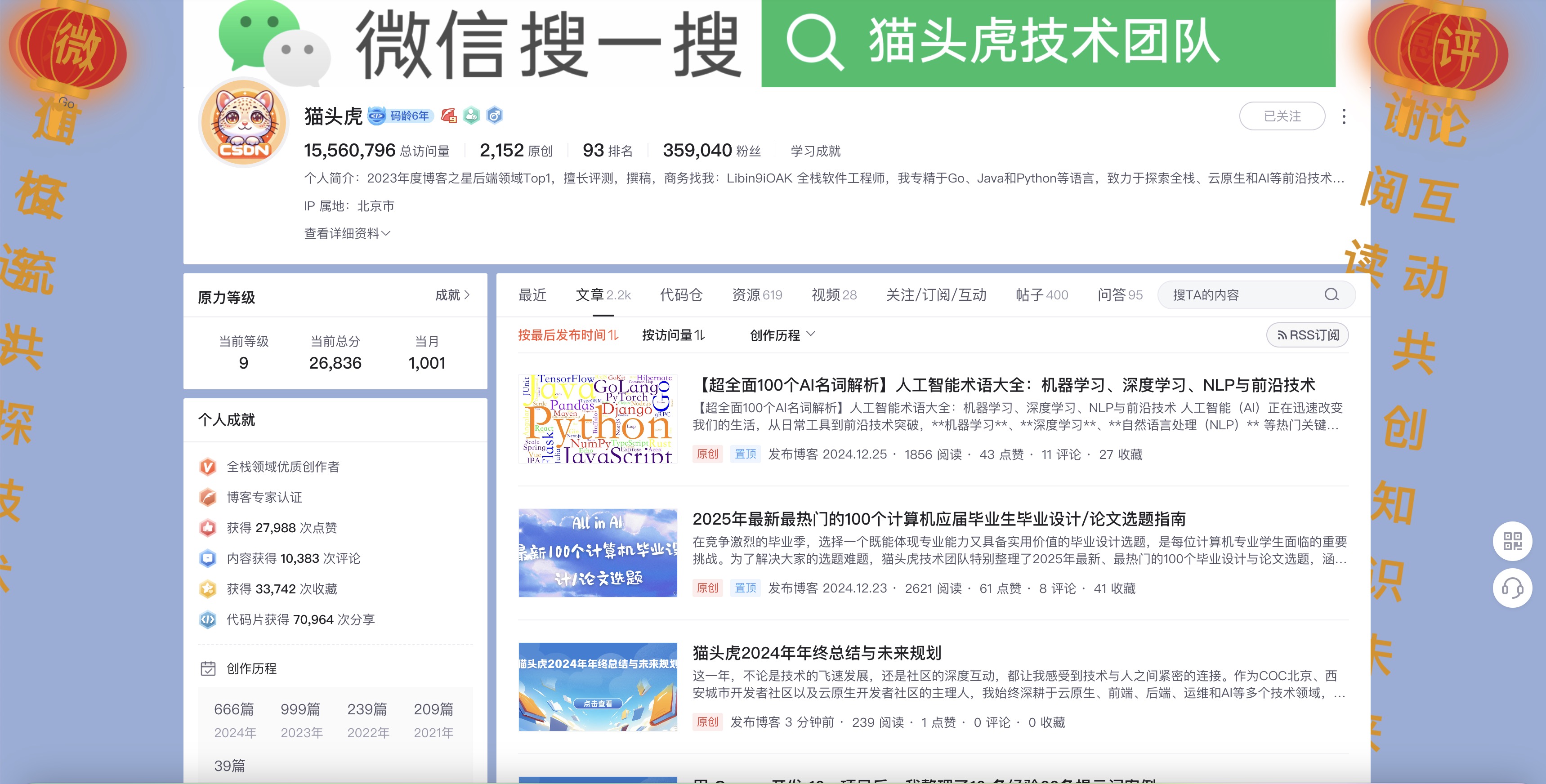Click the Python word cloud article thumbnail
Viewport: 1546px width, 784px height.
pos(598,419)
